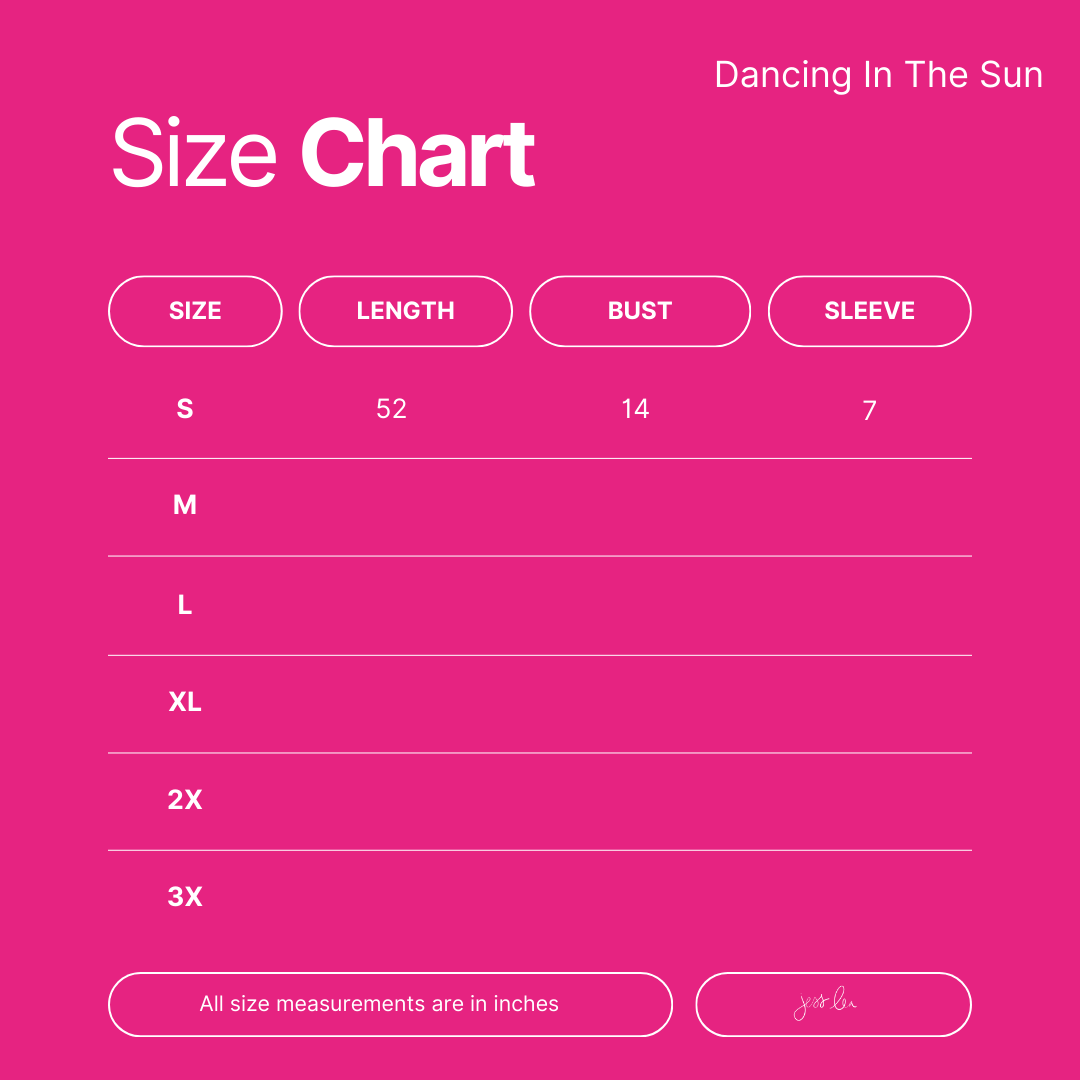Select the SLEEVE column header

point(869,311)
